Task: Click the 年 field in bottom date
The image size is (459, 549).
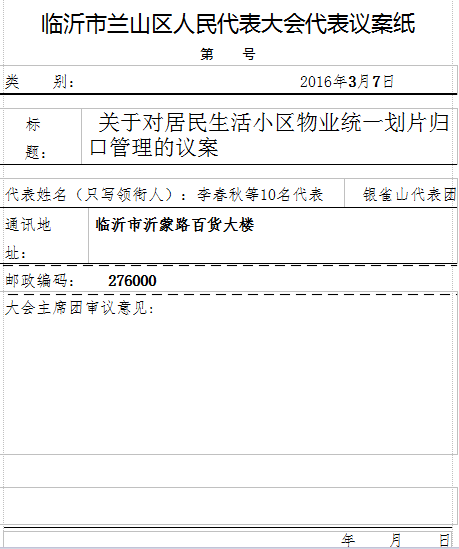Action: click(348, 540)
